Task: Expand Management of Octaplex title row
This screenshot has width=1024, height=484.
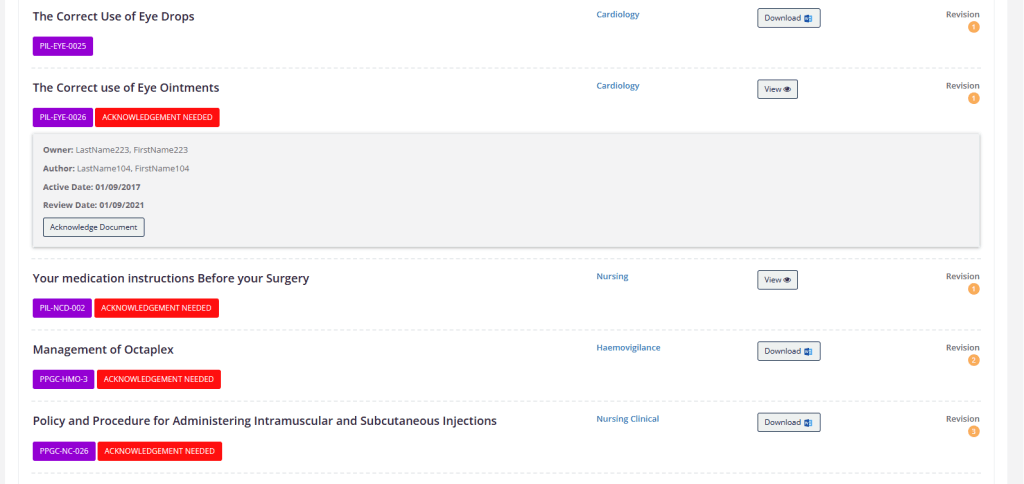Action: tap(103, 350)
